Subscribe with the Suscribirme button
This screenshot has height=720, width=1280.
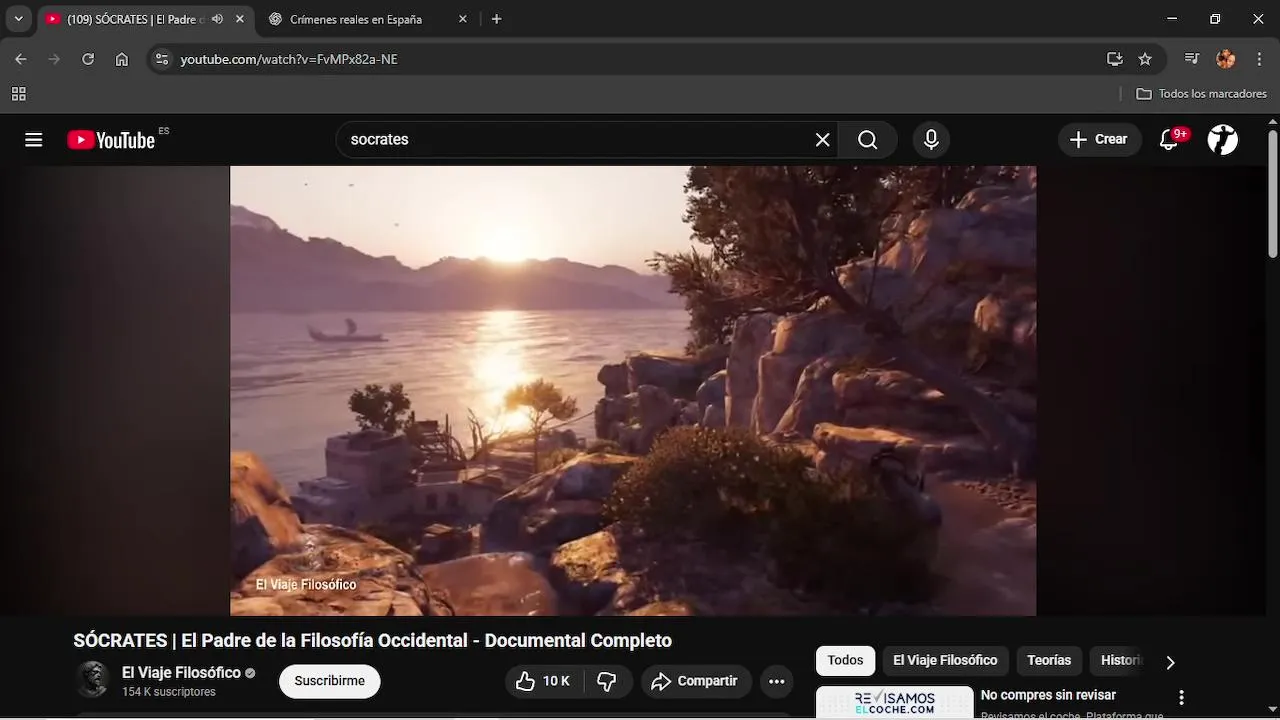click(329, 681)
